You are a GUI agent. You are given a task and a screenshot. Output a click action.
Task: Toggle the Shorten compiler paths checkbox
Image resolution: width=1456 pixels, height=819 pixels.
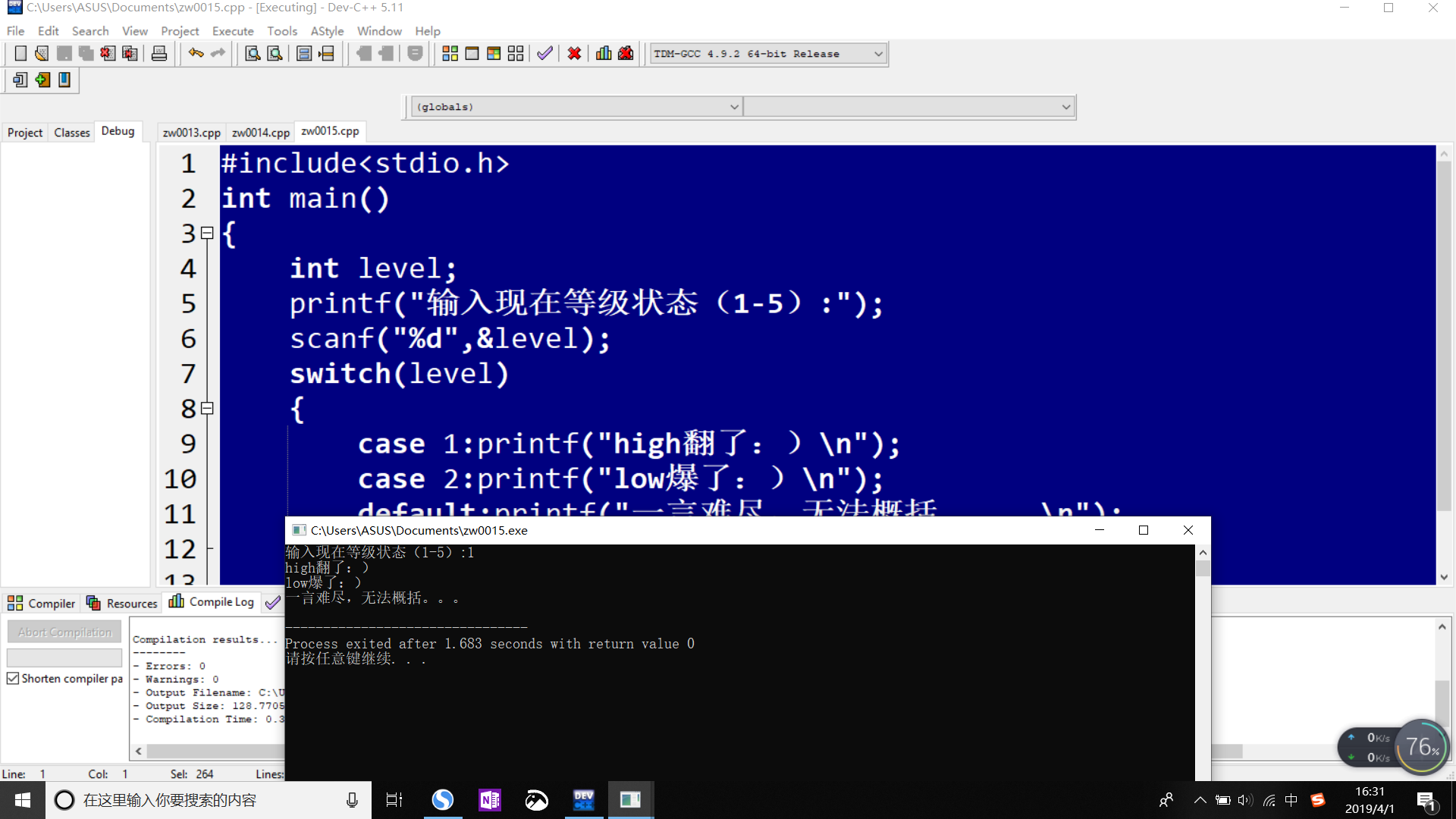click(x=13, y=679)
